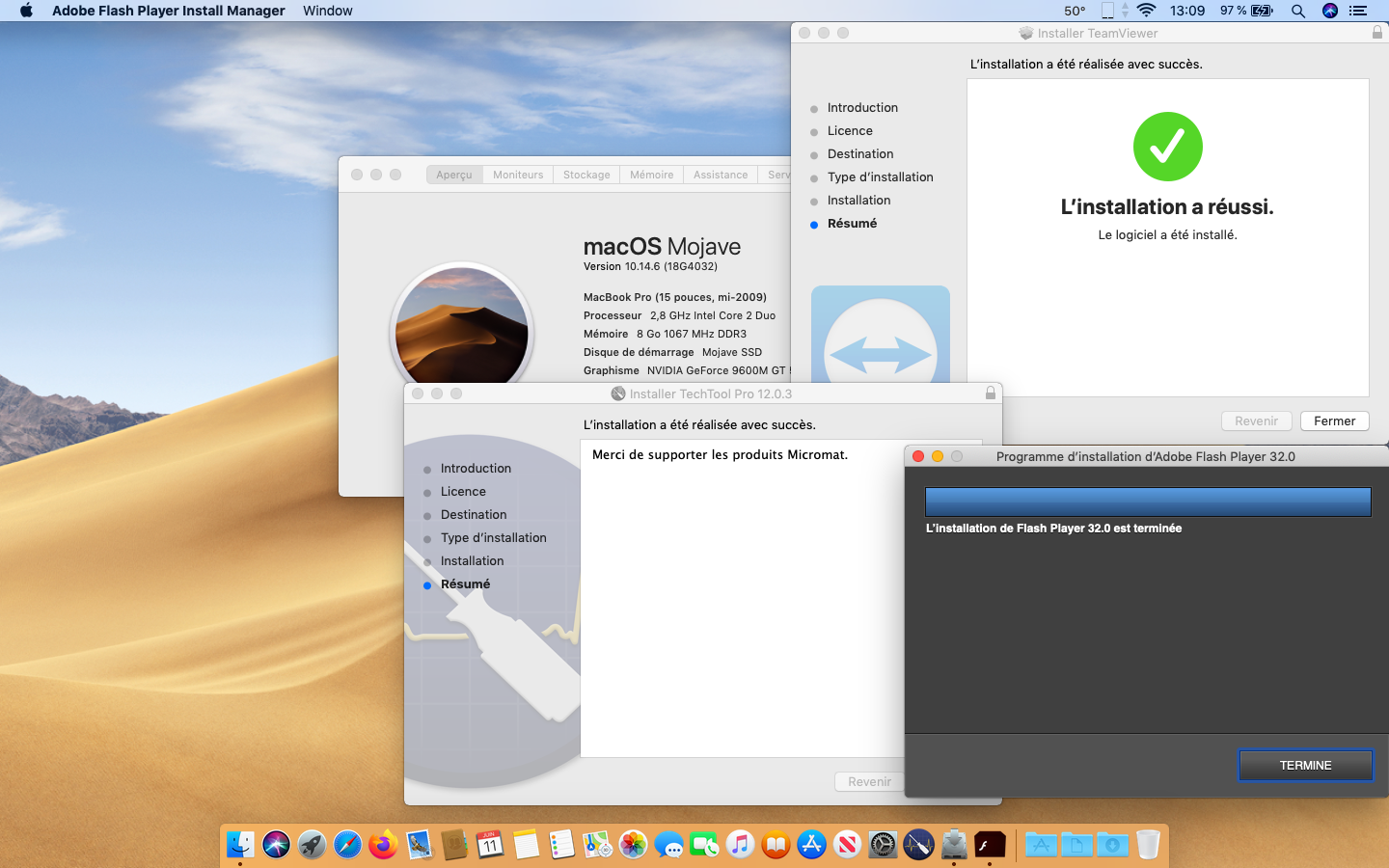
Task: Minimize the Flash Player installer window
Action: pyautogui.click(x=938, y=456)
